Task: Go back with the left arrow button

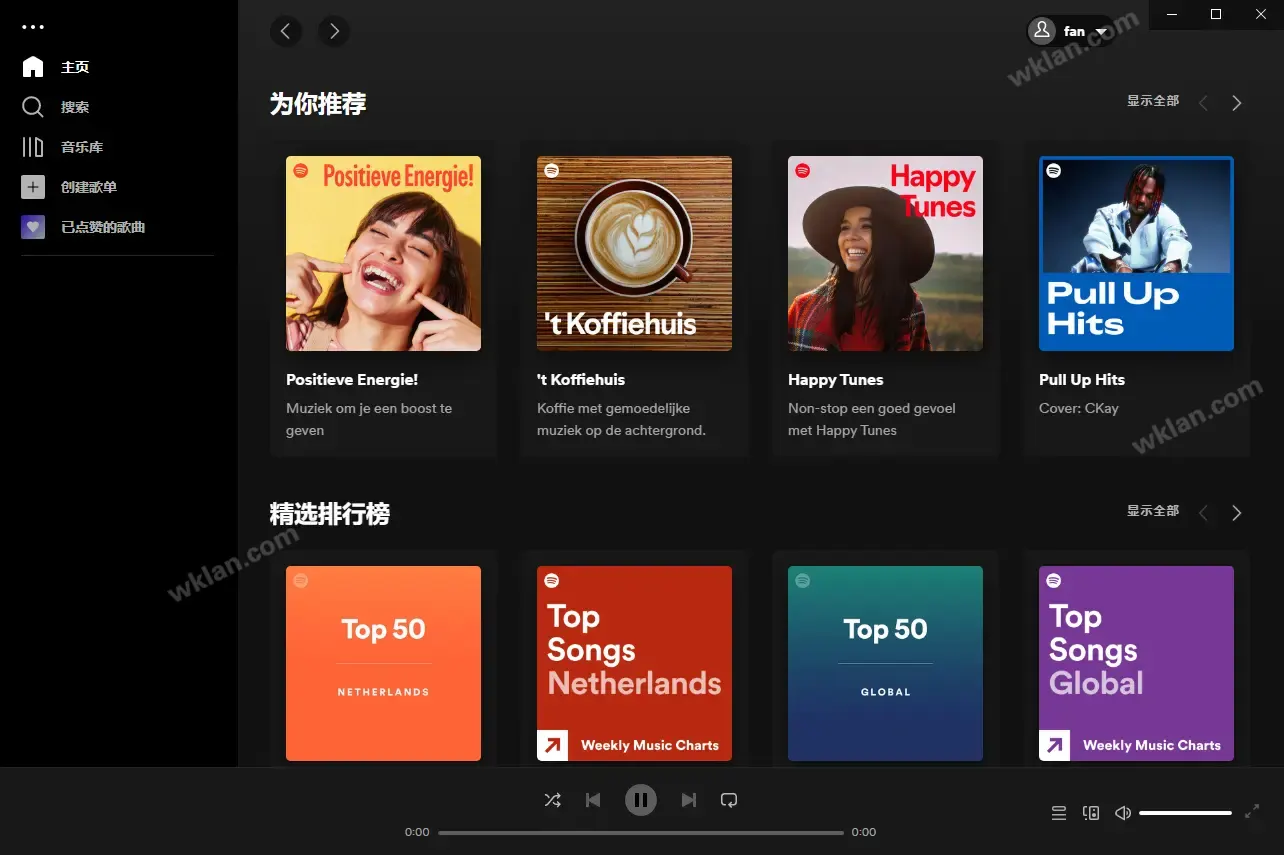Action: [286, 31]
